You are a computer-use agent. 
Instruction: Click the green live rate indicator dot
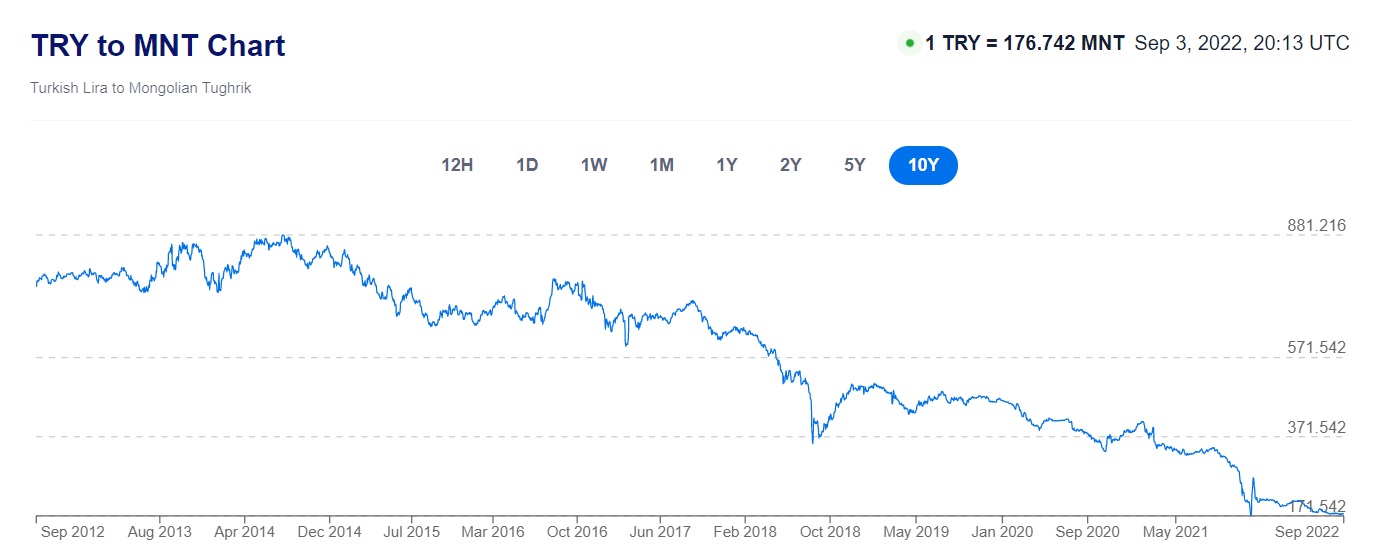(909, 43)
